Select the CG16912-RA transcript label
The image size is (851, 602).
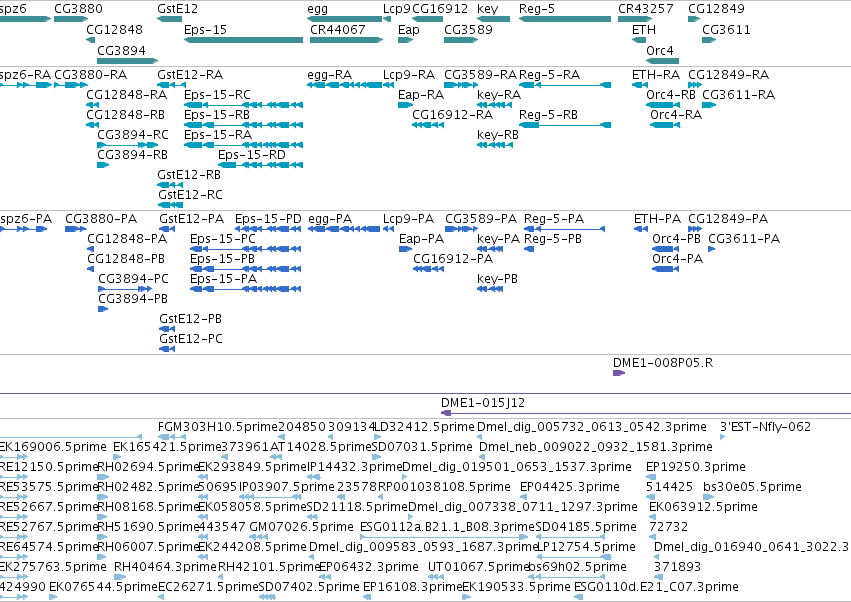click(x=453, y=115)
